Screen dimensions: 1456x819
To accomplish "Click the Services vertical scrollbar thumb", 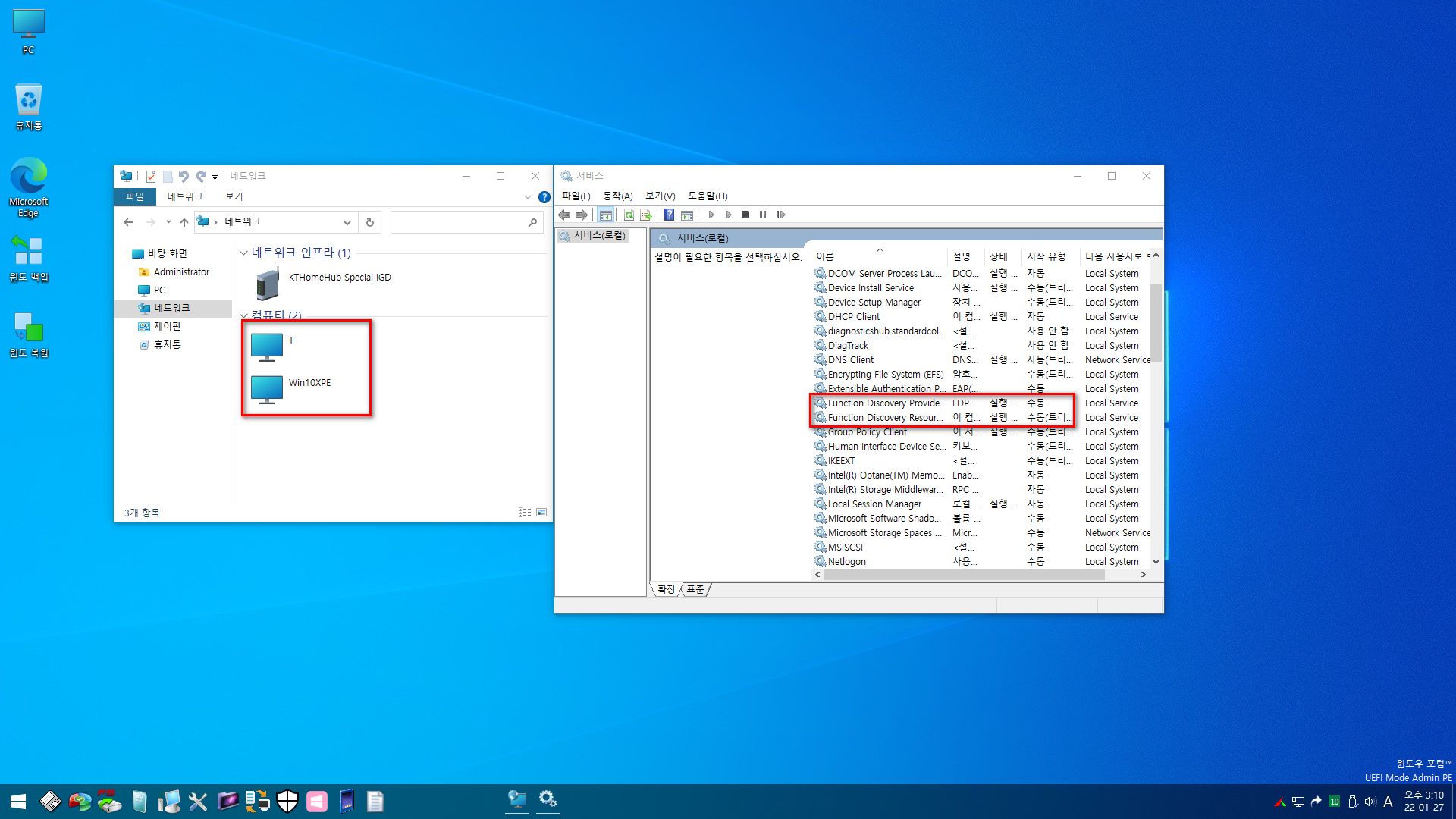I will 1156,325.
